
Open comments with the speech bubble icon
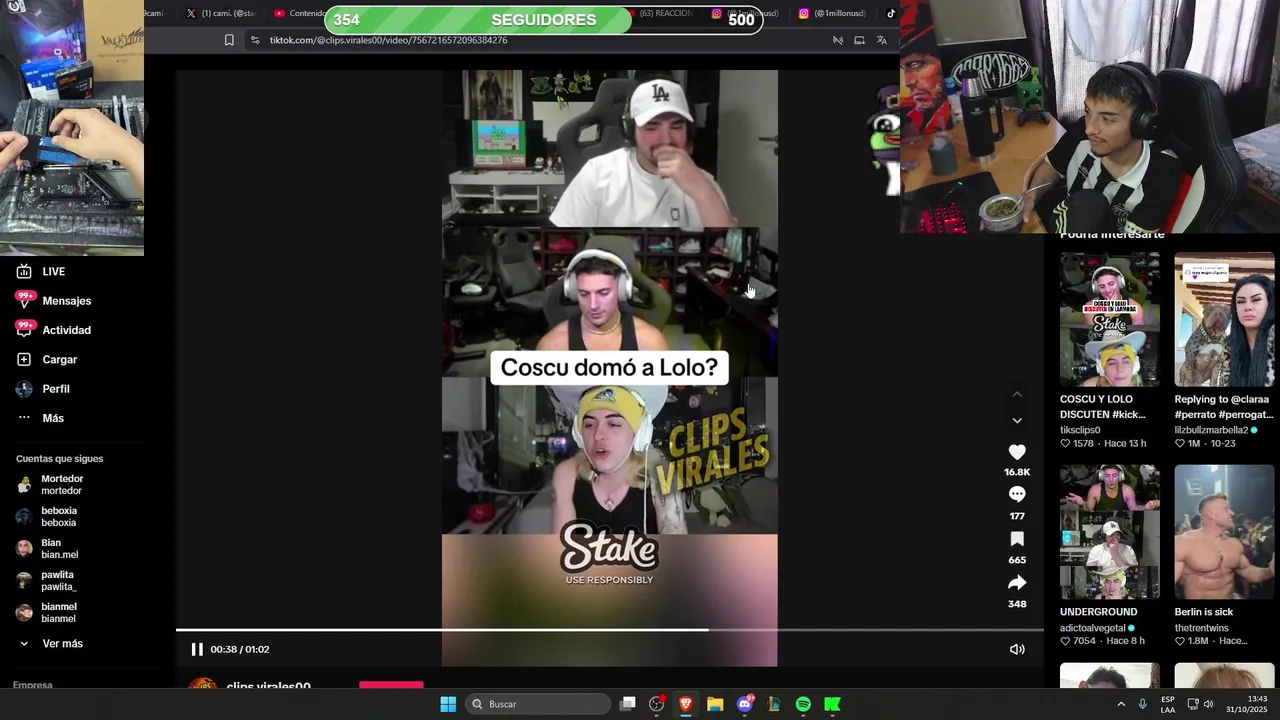(1017, 494)
